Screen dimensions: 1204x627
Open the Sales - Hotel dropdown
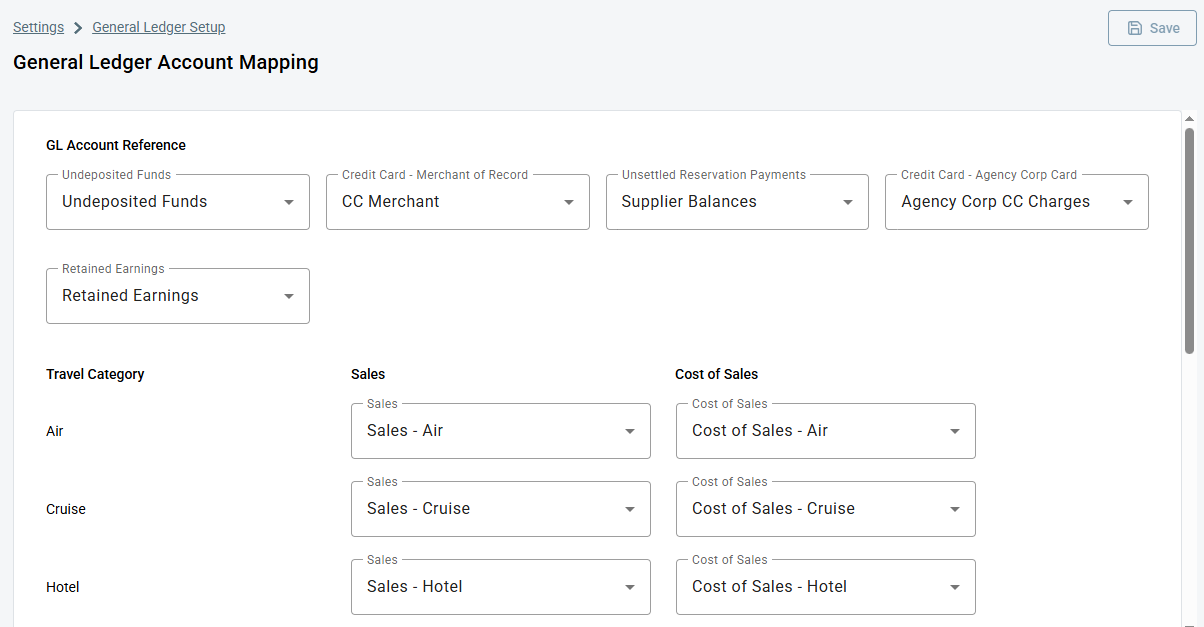(x=629, y=586)
